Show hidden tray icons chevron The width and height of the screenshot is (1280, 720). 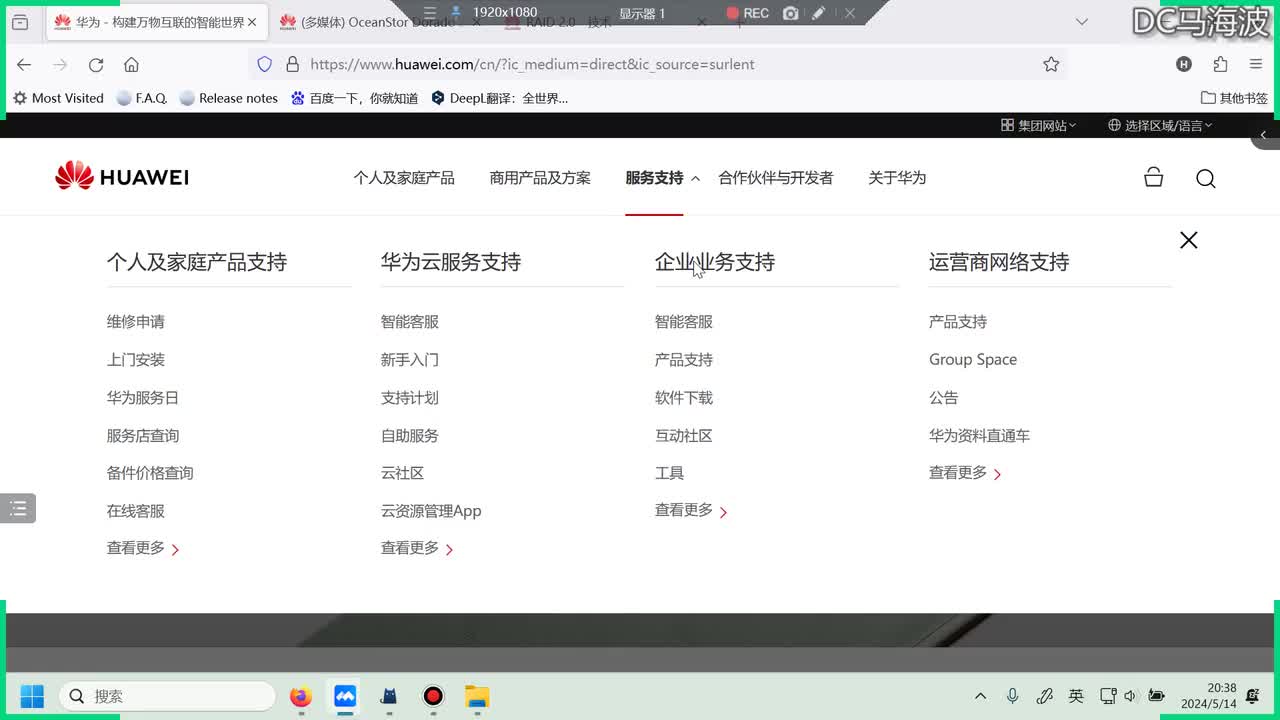pos(980,696)
